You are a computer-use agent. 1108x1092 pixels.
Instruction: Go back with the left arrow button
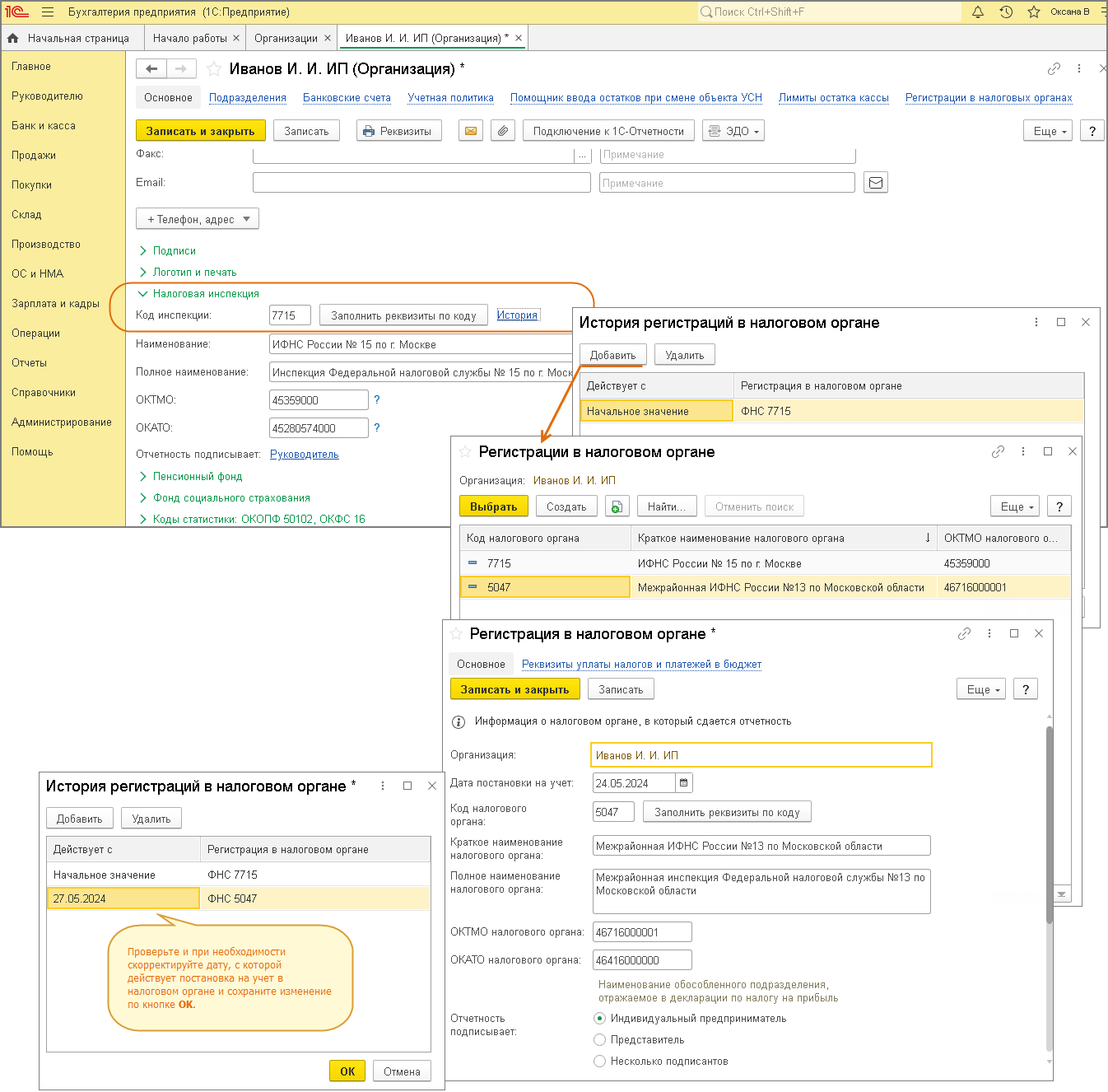pyautogui.click(x=151, y=69)
